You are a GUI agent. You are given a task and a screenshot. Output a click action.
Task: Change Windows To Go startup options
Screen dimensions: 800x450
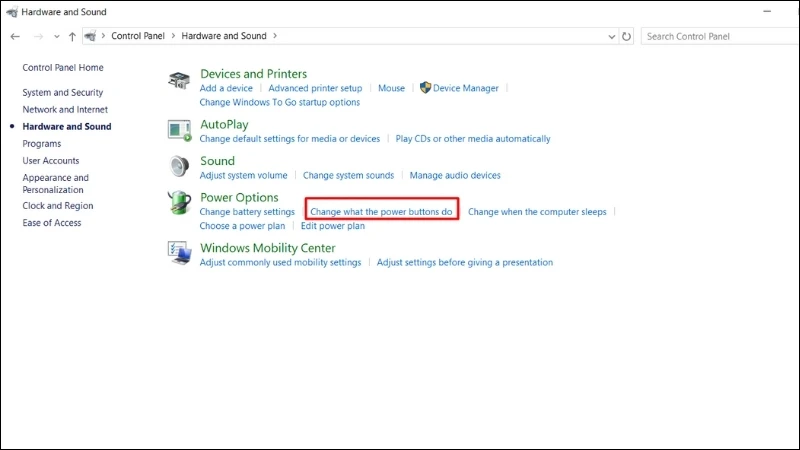click(280, 102)
